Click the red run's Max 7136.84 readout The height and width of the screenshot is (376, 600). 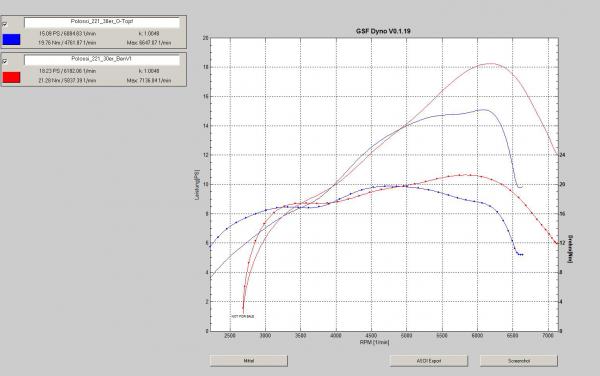[149, 81]
